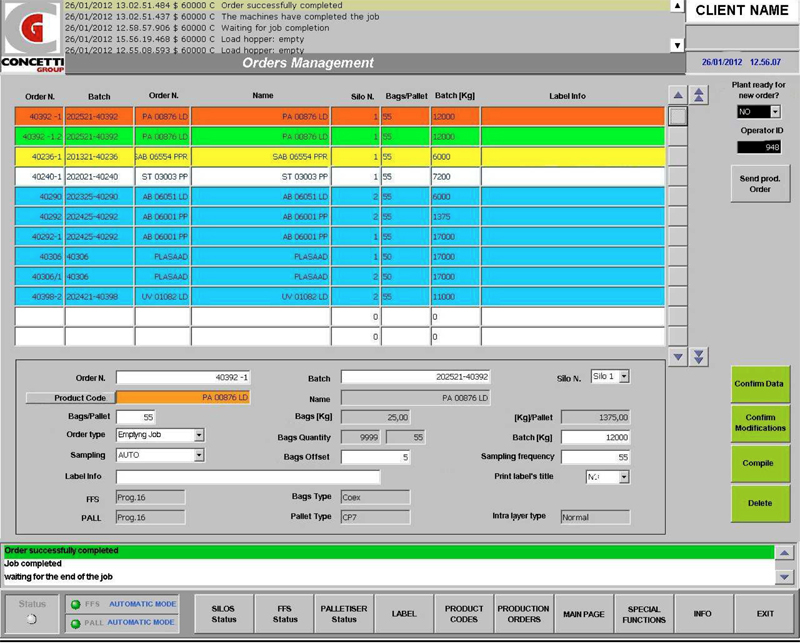Open the Print label's title dropdown

[x=624, y=477]
